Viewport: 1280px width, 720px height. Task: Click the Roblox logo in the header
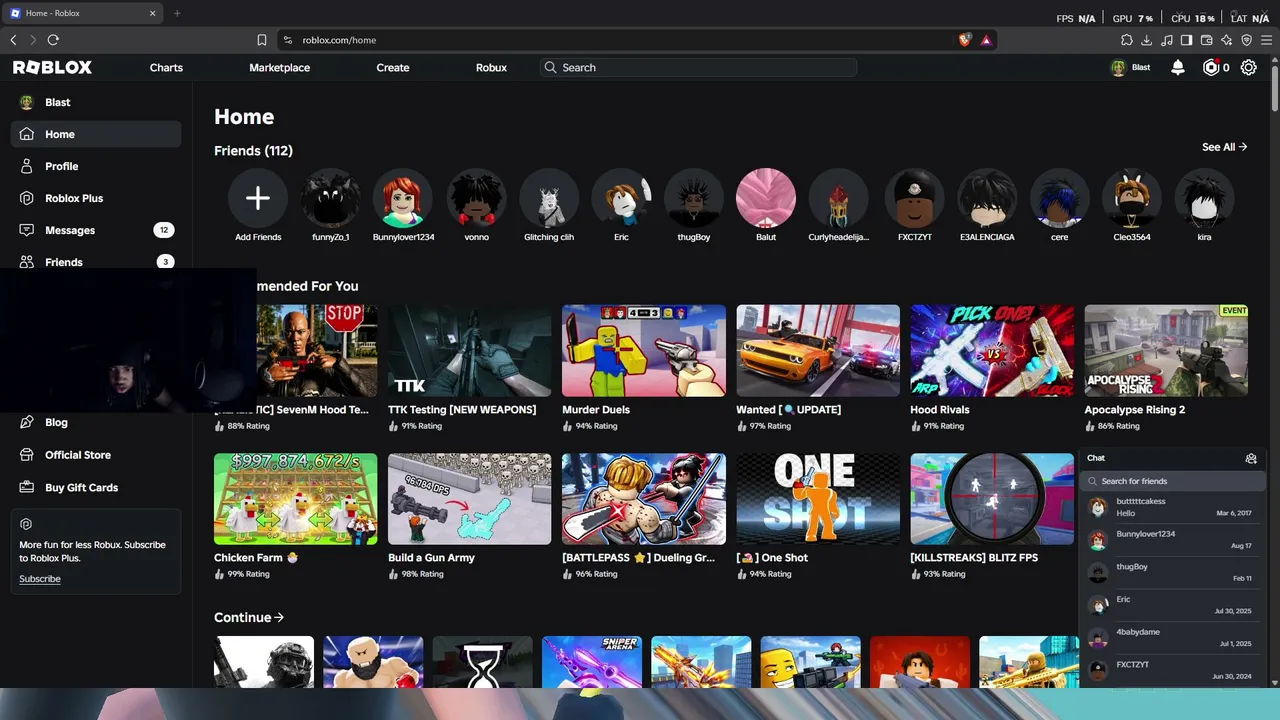pos(52,67)
